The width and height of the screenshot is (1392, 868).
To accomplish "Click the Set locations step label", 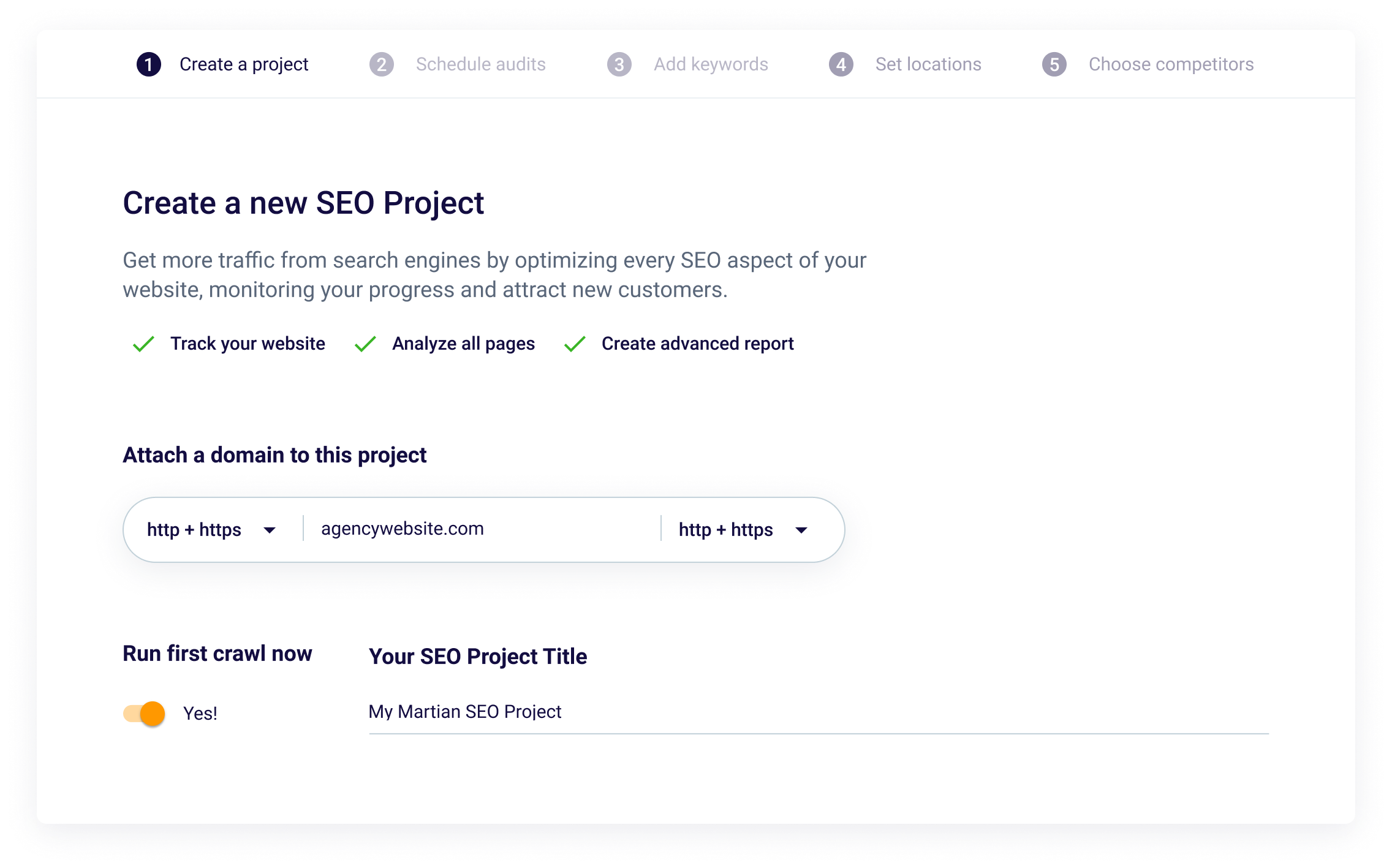I will point(928,64).
